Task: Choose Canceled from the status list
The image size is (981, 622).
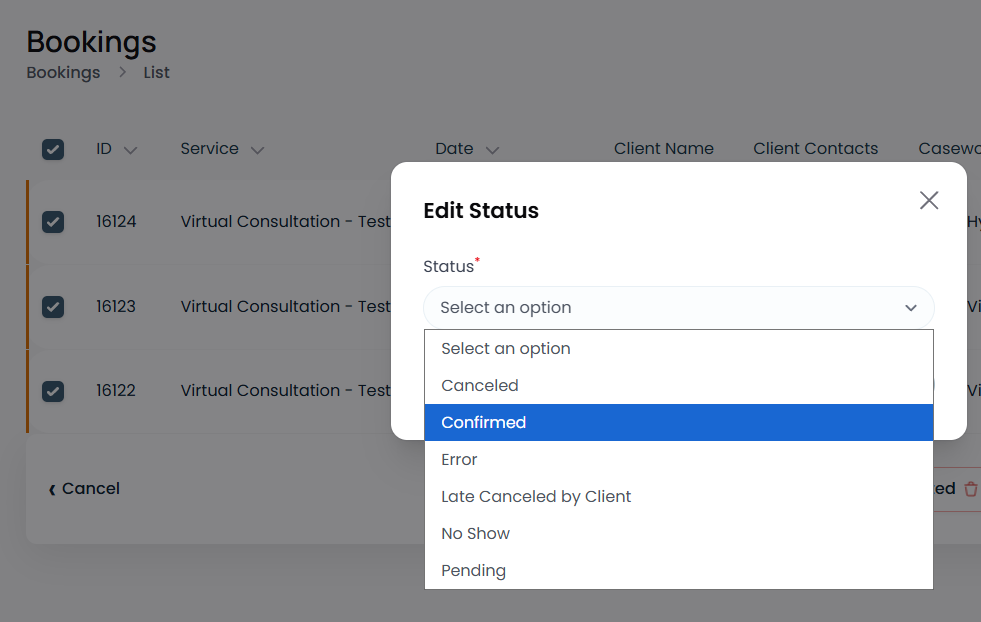Action: tap(679, 385)
